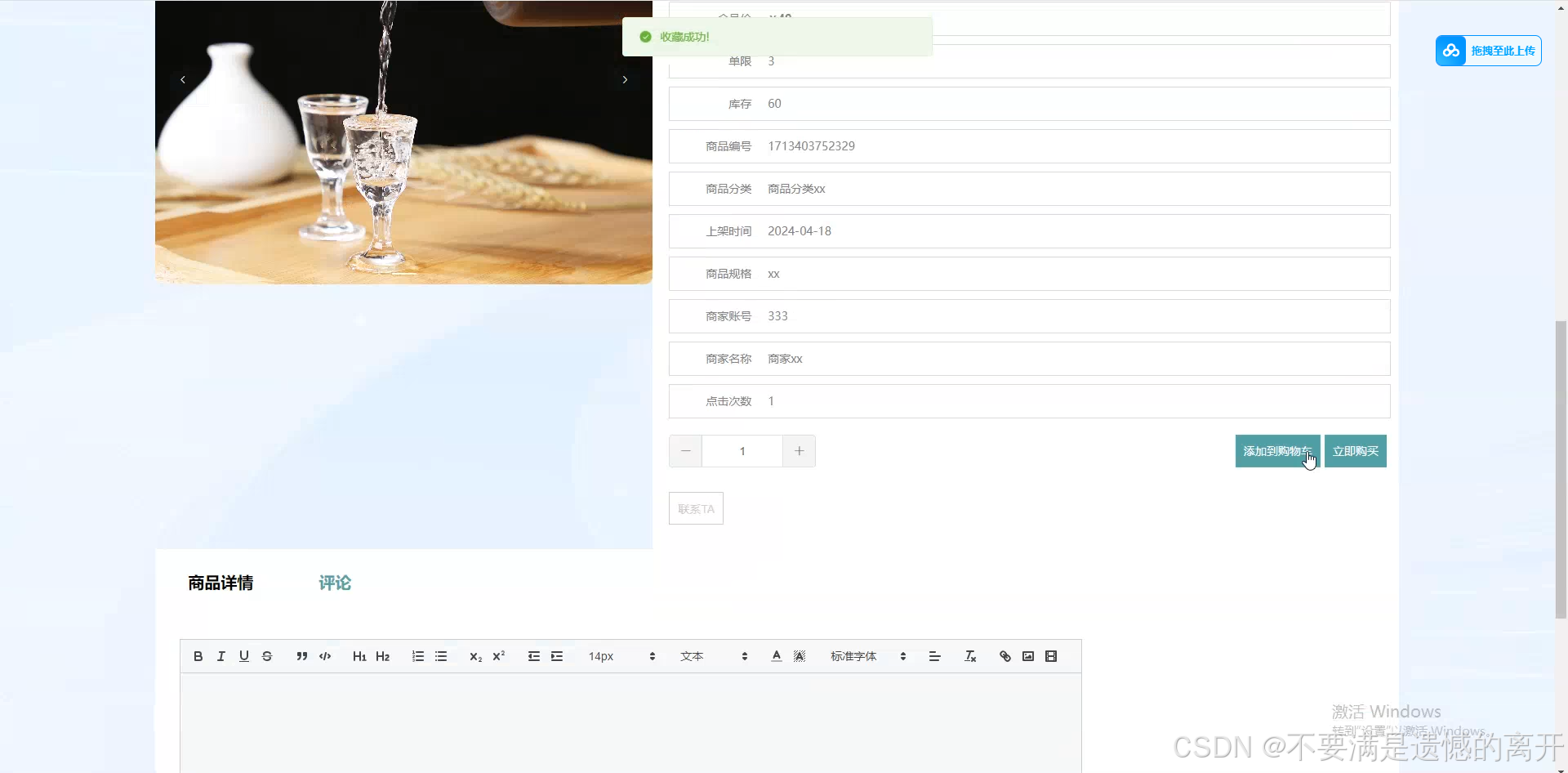Open the 标准字体 font family dropdown

pos(868,656)
